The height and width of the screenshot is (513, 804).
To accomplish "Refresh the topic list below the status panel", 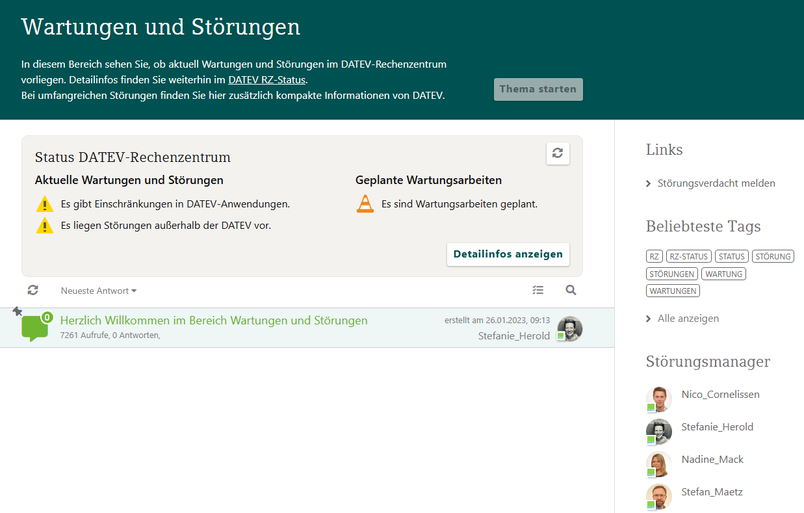I will pos(33,290).
